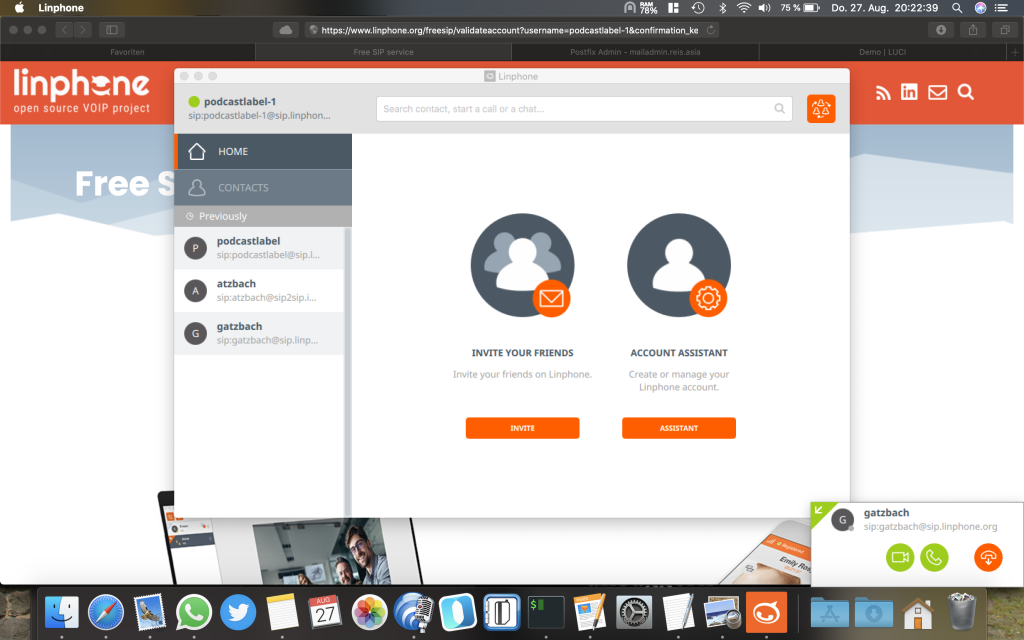Open the LinkedIn icon on linphone site

pyautogui.click(x=909, y=92)
